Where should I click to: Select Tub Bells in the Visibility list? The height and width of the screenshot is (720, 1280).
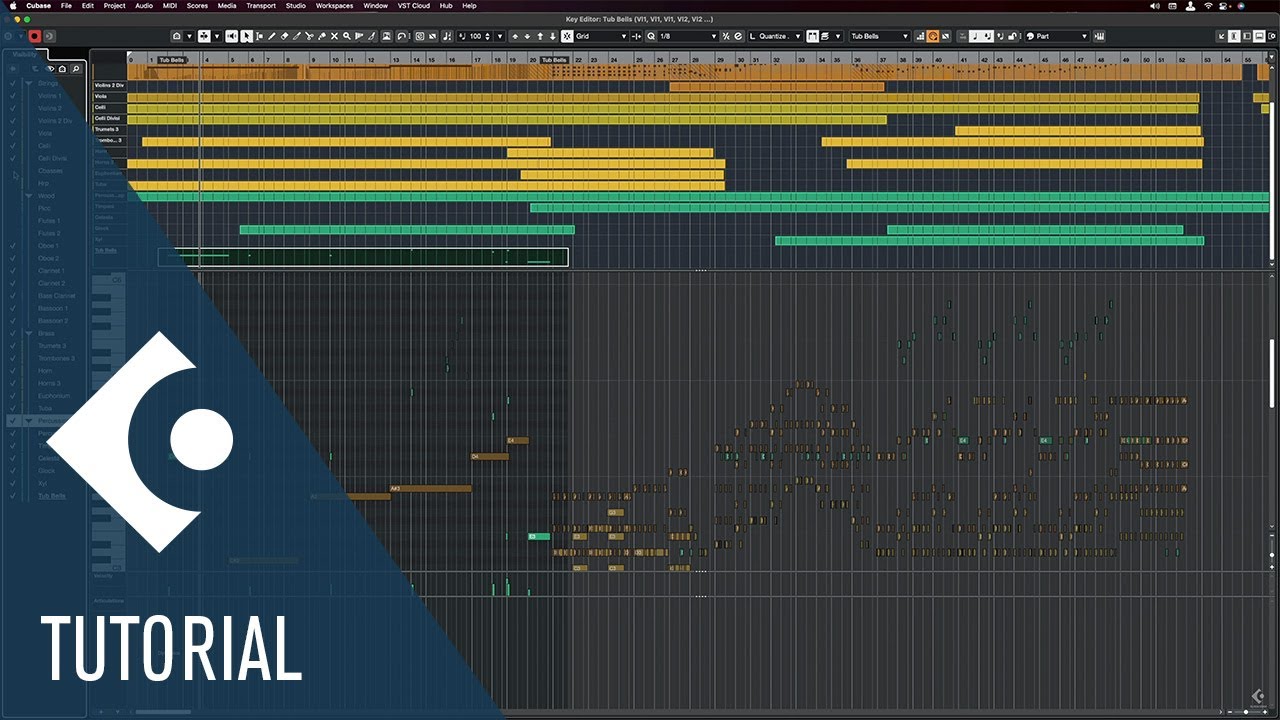[x=52, y=496]
